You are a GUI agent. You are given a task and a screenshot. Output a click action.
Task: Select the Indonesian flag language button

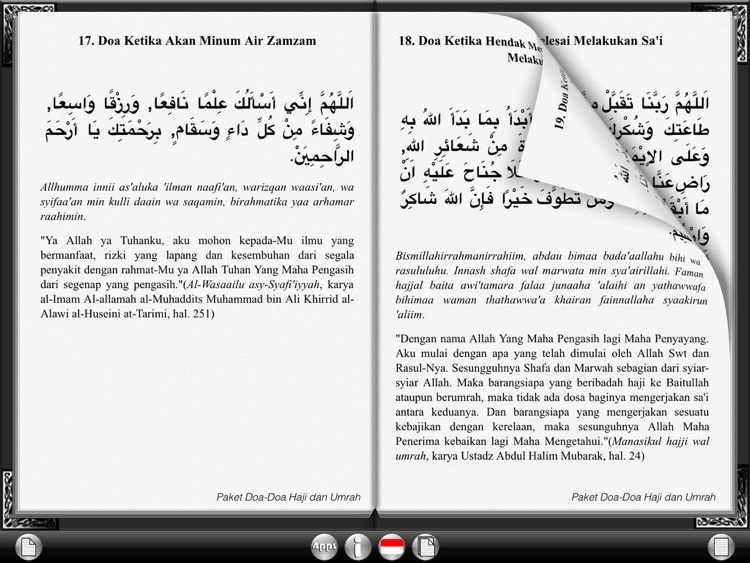pyautogui.click(x=392, y=546)
